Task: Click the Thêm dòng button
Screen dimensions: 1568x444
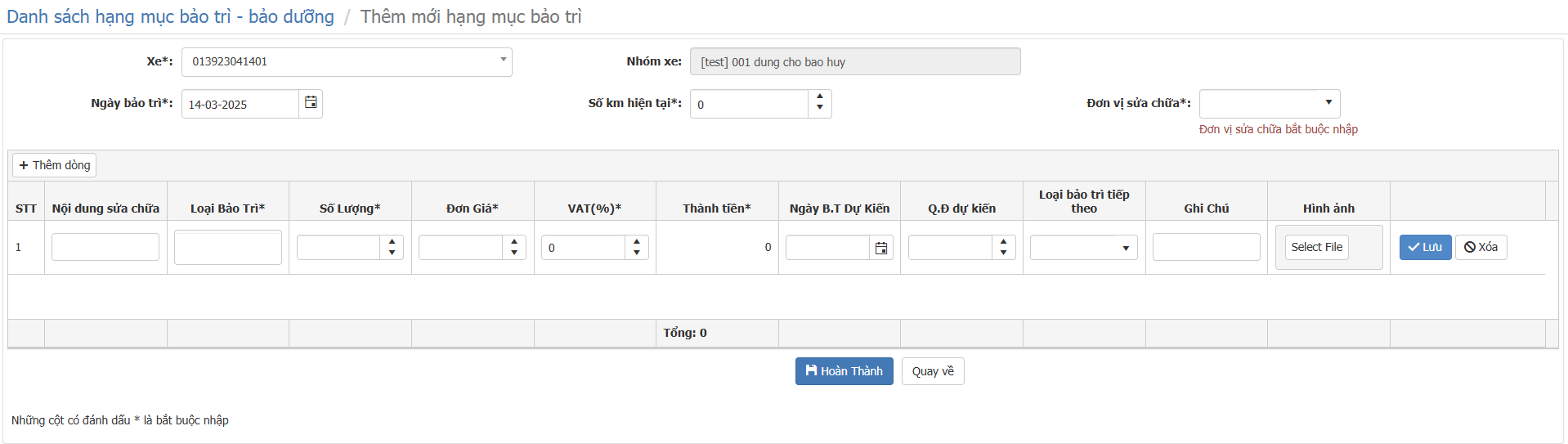Action: pyautogui.click(x=54, y=165)
